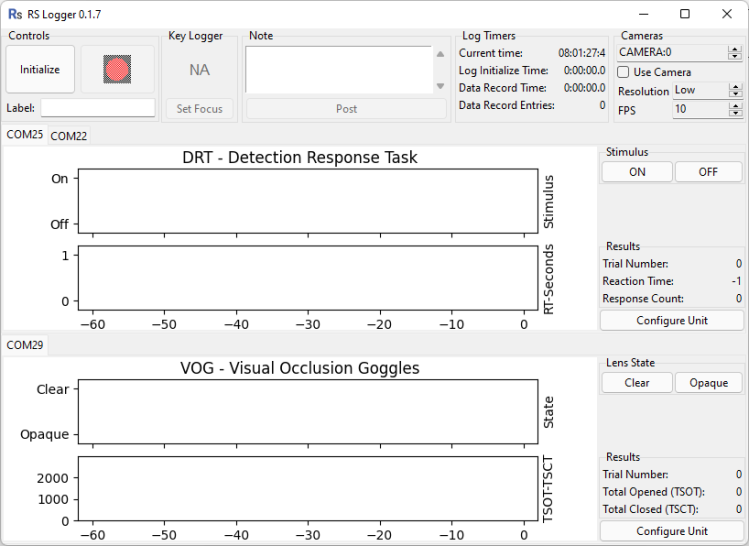The height and width of the screenshot is (546, 749).
Task: Enable the Use Camera checkbox
Action: 623,72
